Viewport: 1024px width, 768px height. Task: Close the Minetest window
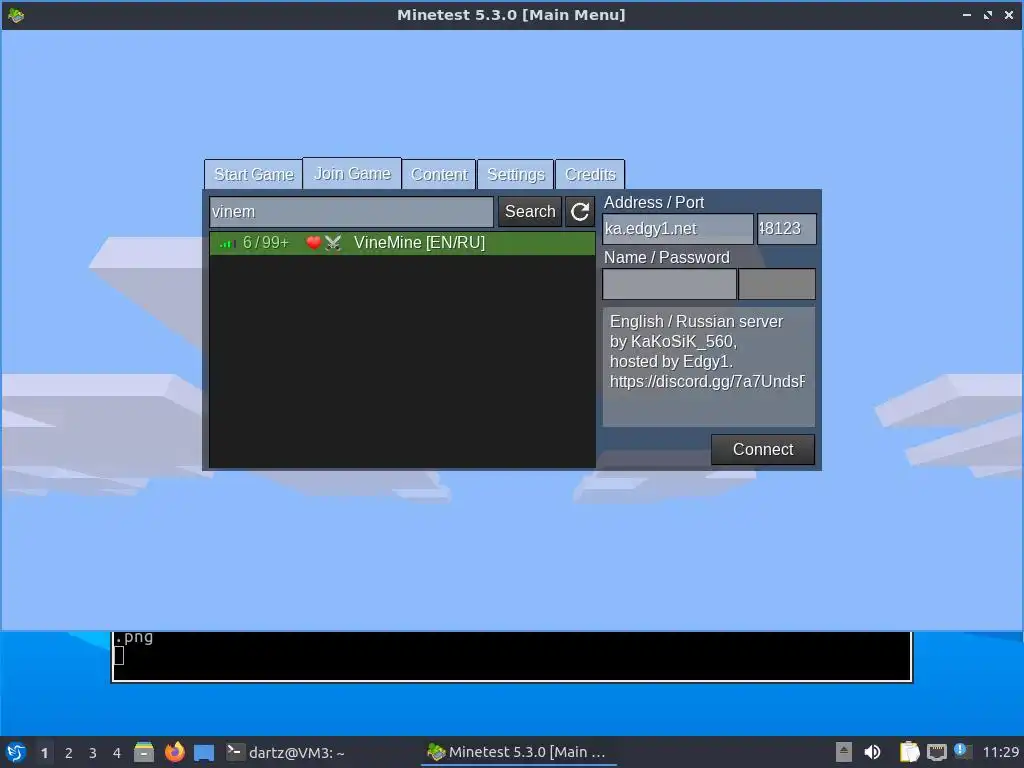(1009, 15)
